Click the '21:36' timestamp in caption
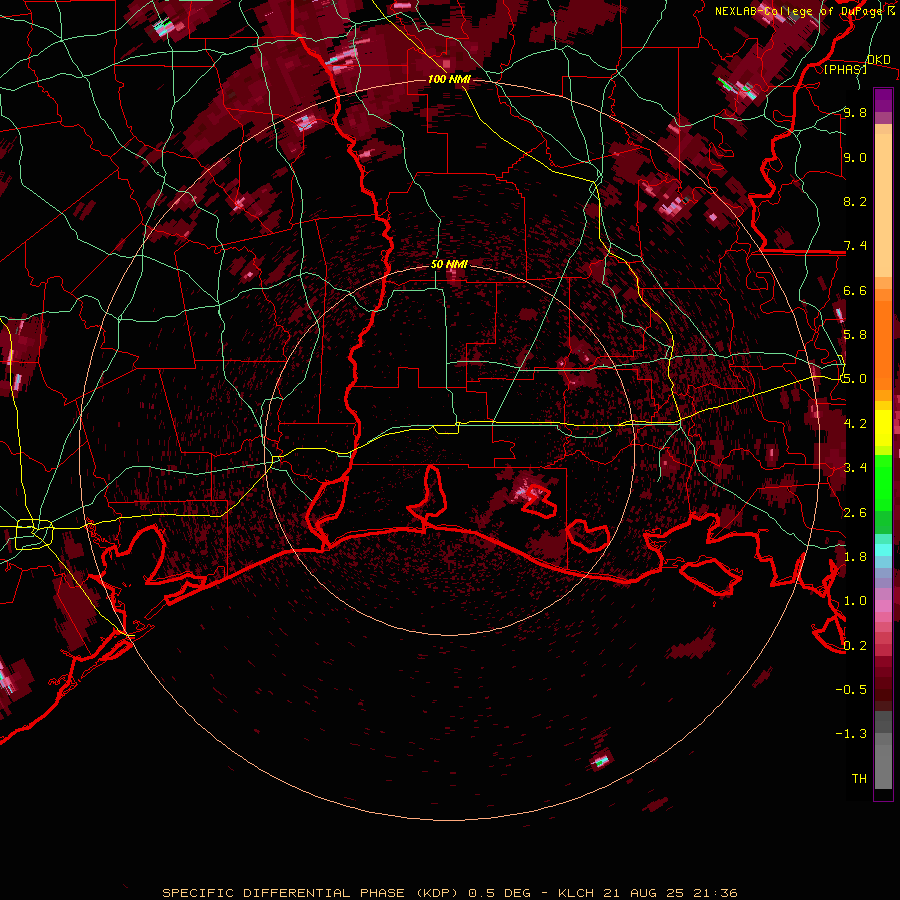 click(714, 893)
